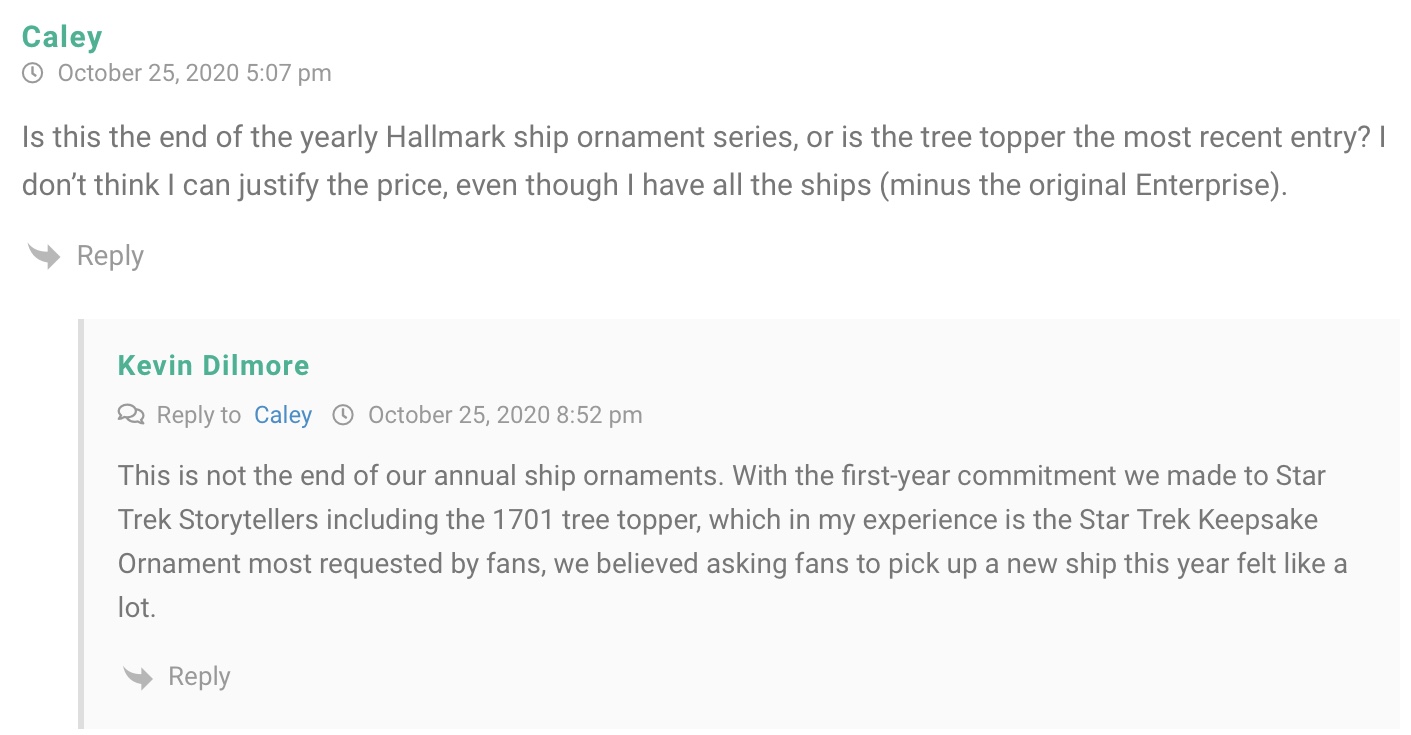Click "Keepsake" in Kevin Dilmore's reply
The height and width of the screenshot is (735, 1411).
[1261, 520]
